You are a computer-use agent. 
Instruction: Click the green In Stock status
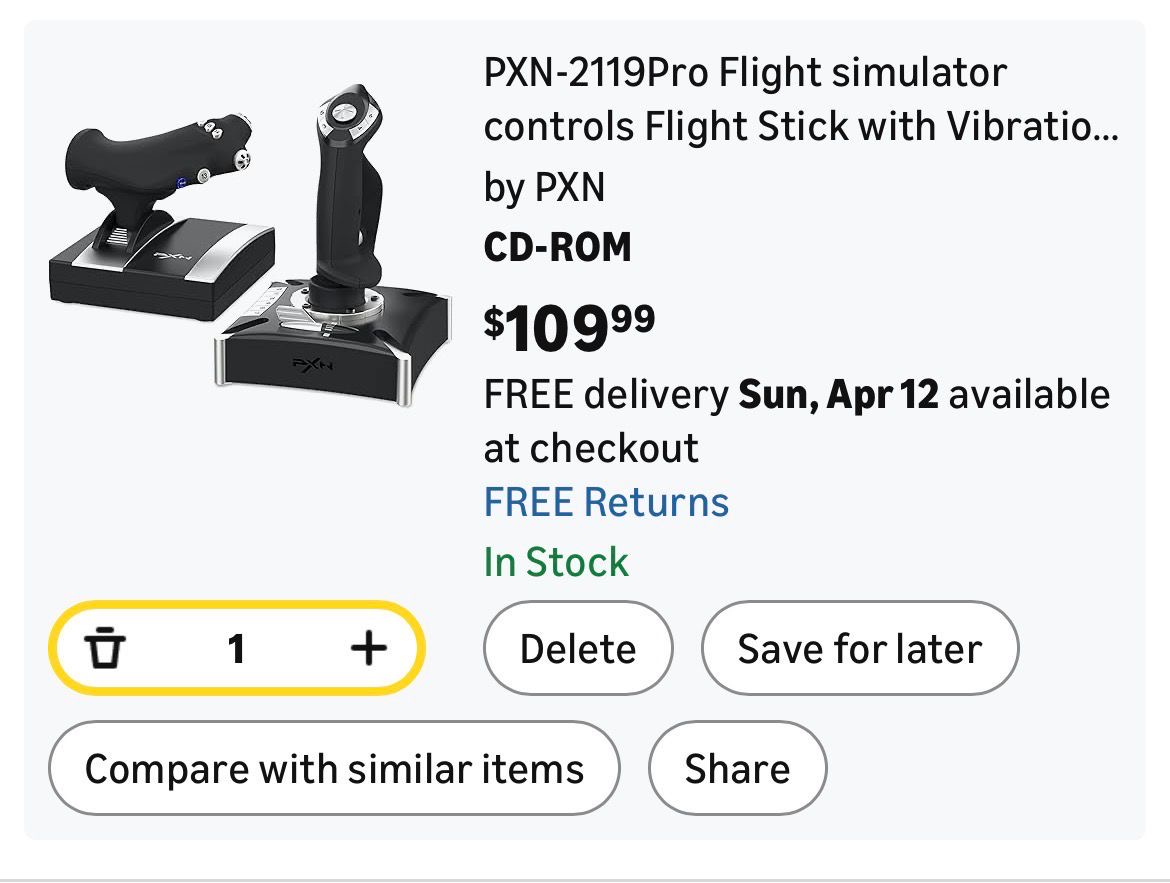(556, 562)
